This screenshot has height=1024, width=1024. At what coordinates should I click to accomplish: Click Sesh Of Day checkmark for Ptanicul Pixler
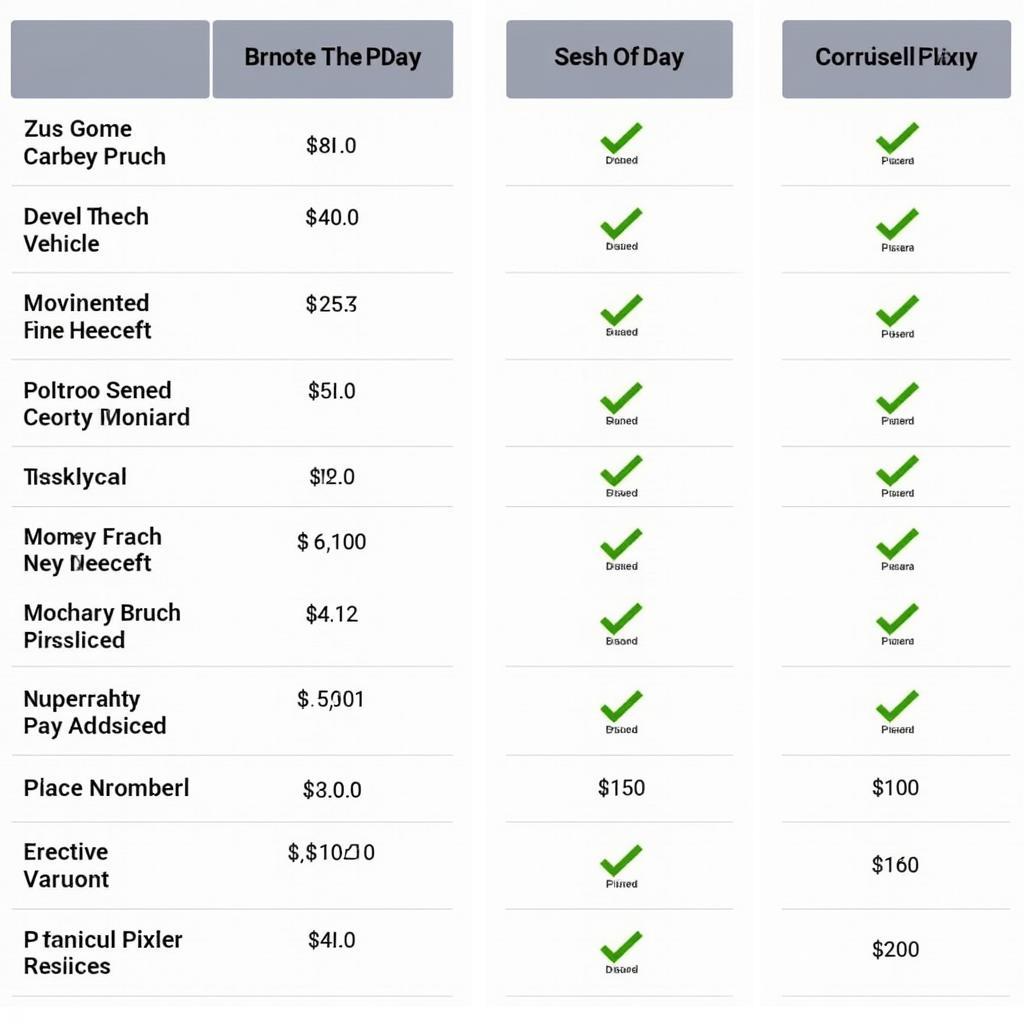pyautogui.click(x=621, y=946)
